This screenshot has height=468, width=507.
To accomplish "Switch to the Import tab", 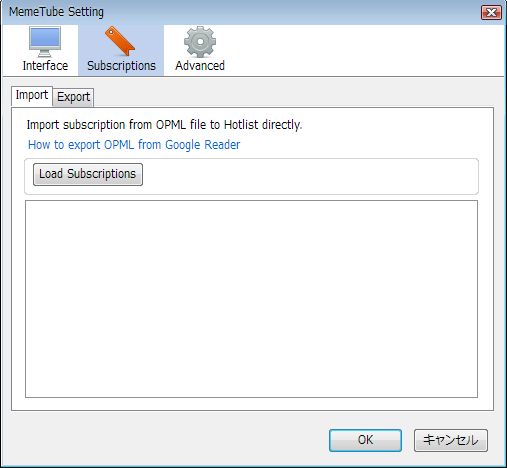I will coord(32,96).
